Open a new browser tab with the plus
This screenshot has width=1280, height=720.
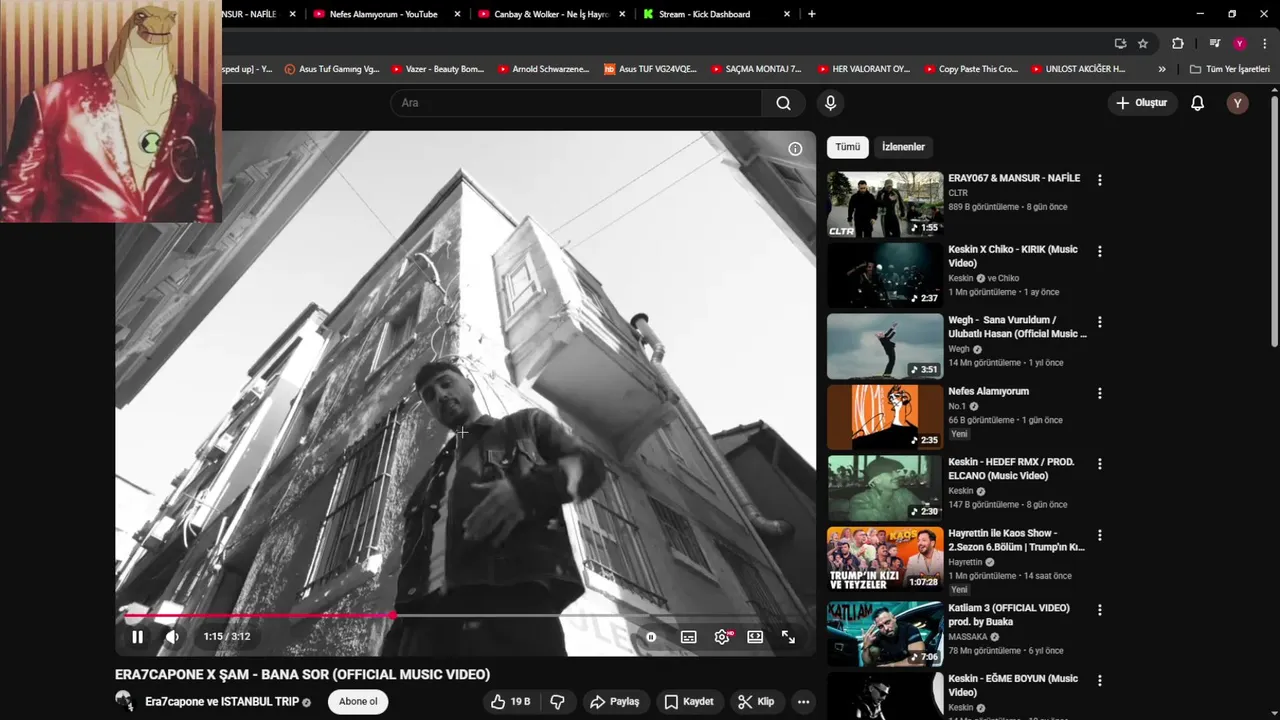[811, 14]
